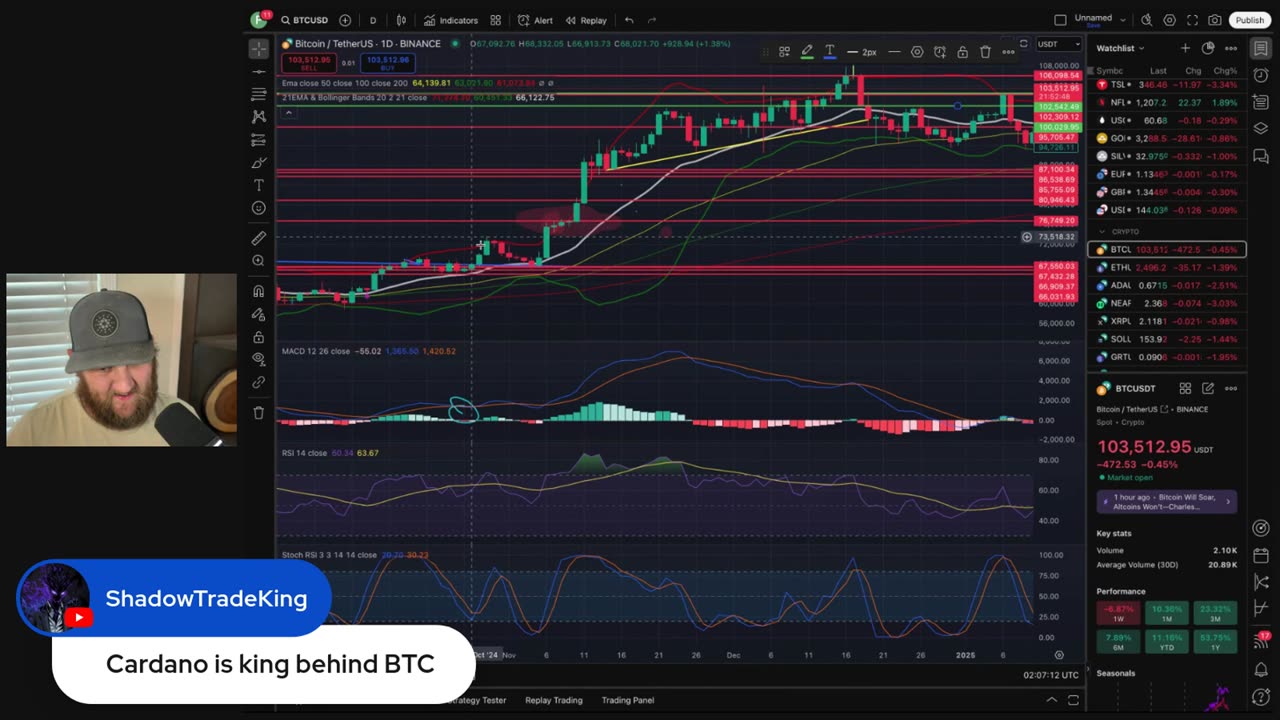The height and width of the screenshot is (720, 1280).
Task: Open the emoji icons tool
Action: (x=259, y=209)
